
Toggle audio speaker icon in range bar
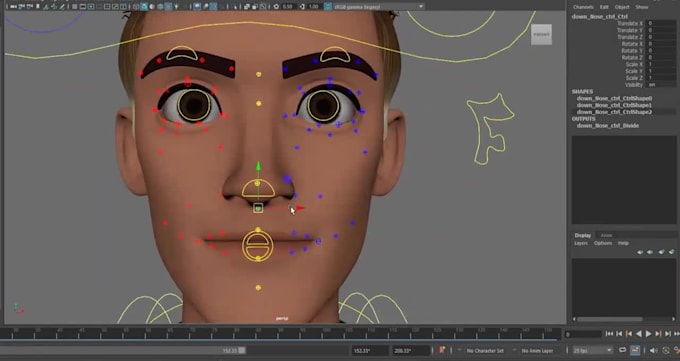[654, 350]
